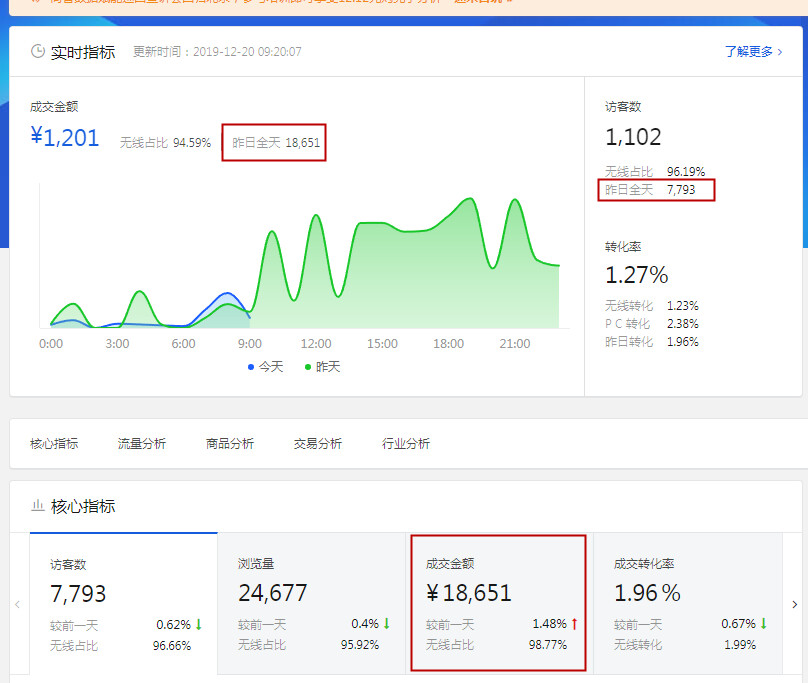Click the green down arrow in 访客数 card

pyautogui.click(x=198, y=624)
